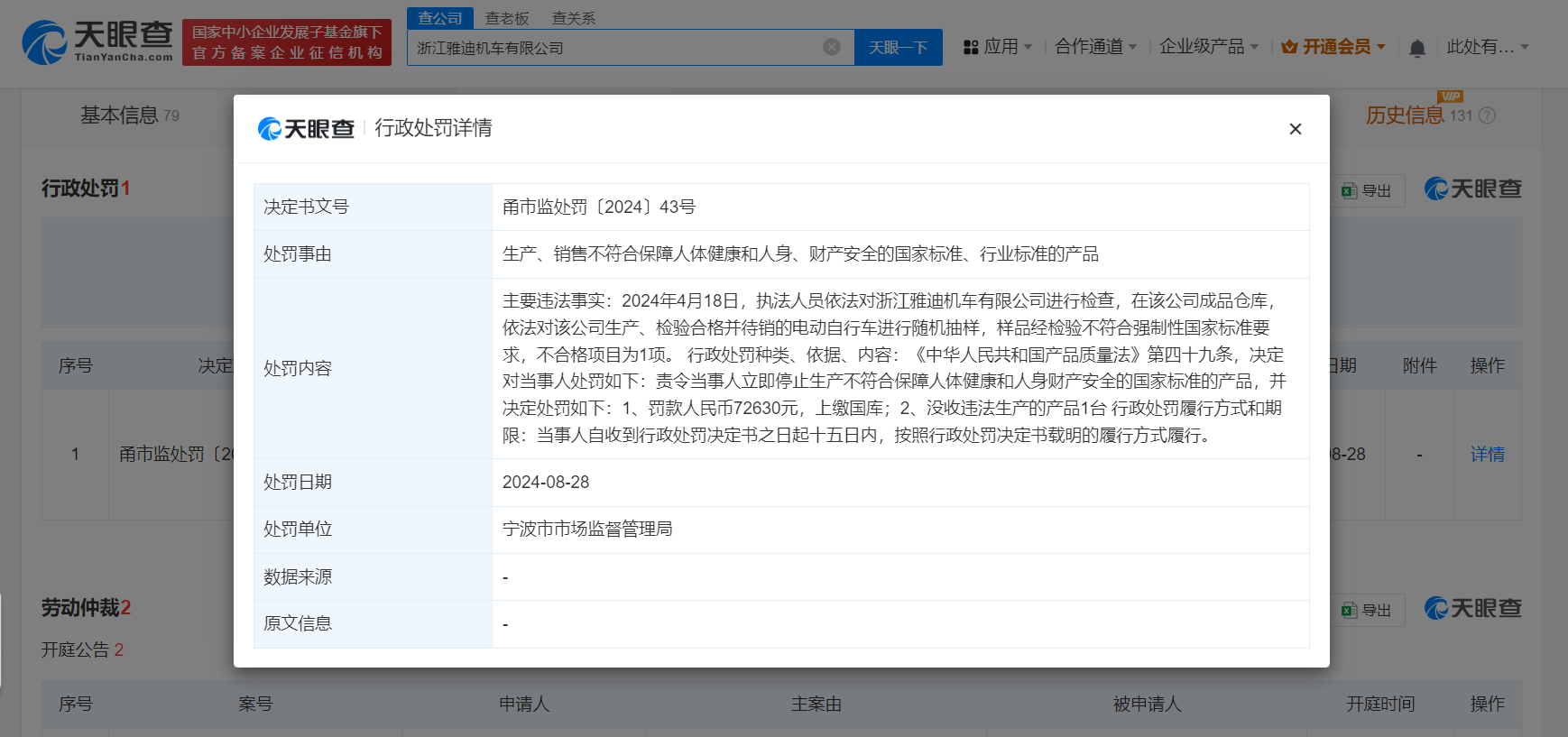
Task: Click the Tianyancha logo in header
Action: click(x=97, y=42)
